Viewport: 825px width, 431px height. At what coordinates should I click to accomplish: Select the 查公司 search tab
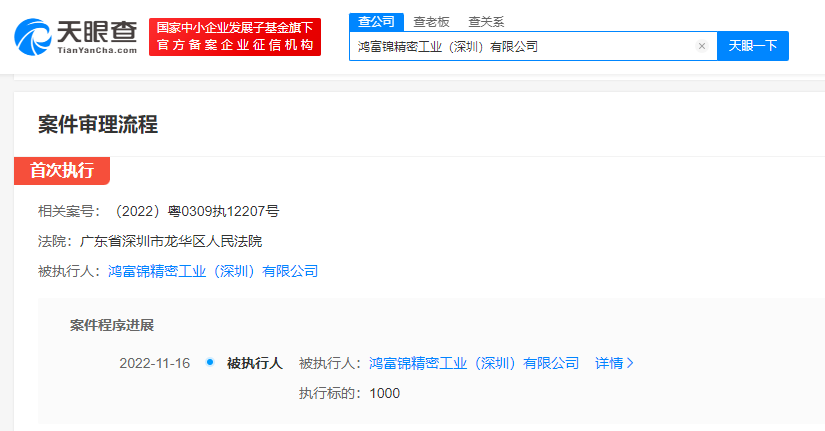(376, 22)
